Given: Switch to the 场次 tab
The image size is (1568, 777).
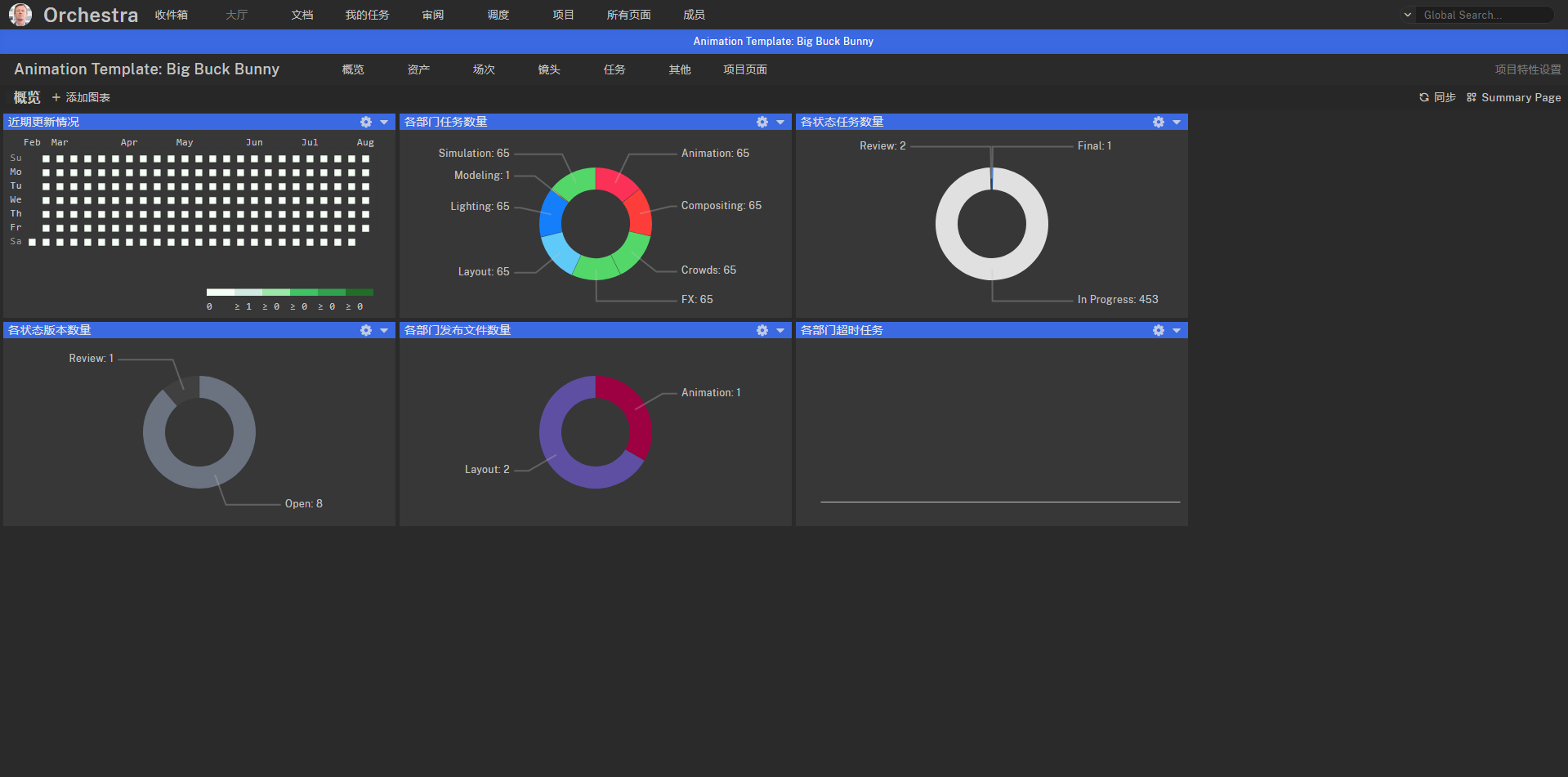Looking at the screenshot, I should 484,69.
